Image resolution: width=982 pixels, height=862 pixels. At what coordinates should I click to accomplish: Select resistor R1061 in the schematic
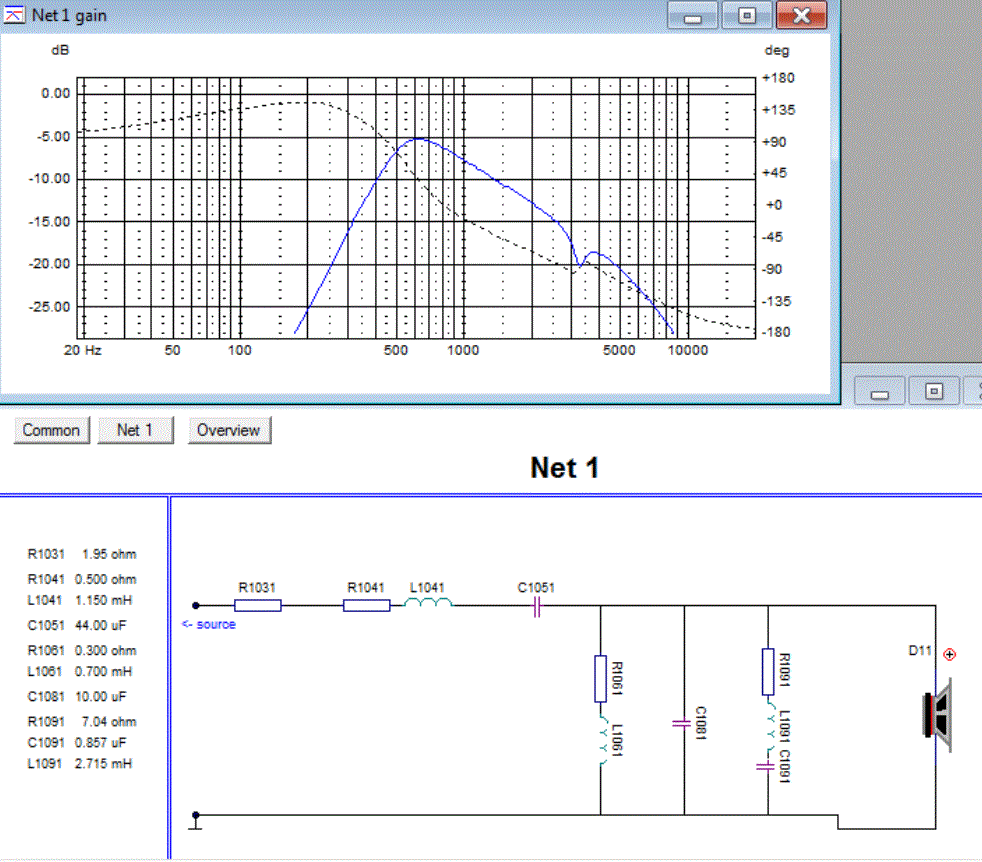tap(600, 678)
